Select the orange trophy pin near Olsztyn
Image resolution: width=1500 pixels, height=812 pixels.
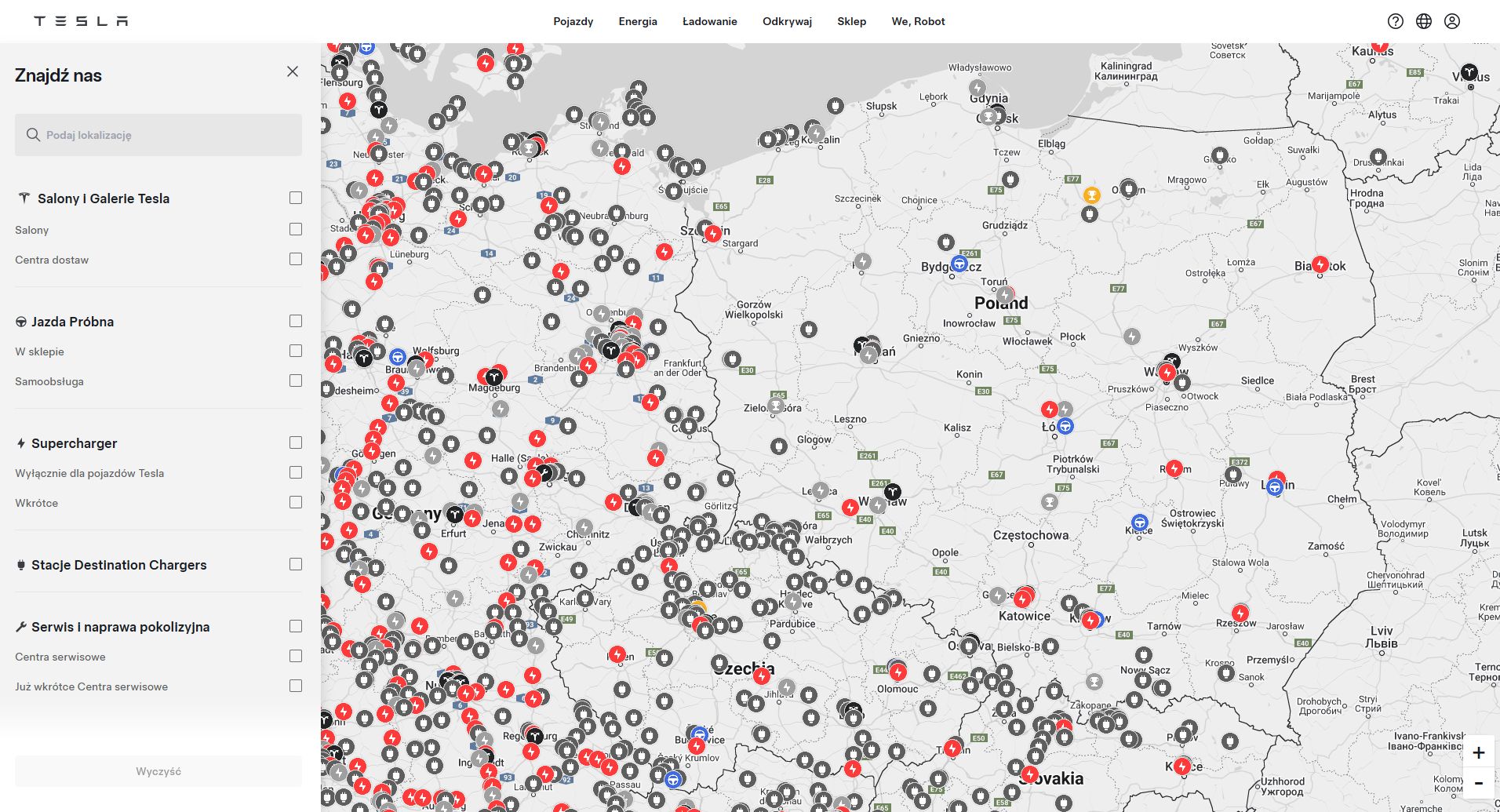tap(1091, 195)
